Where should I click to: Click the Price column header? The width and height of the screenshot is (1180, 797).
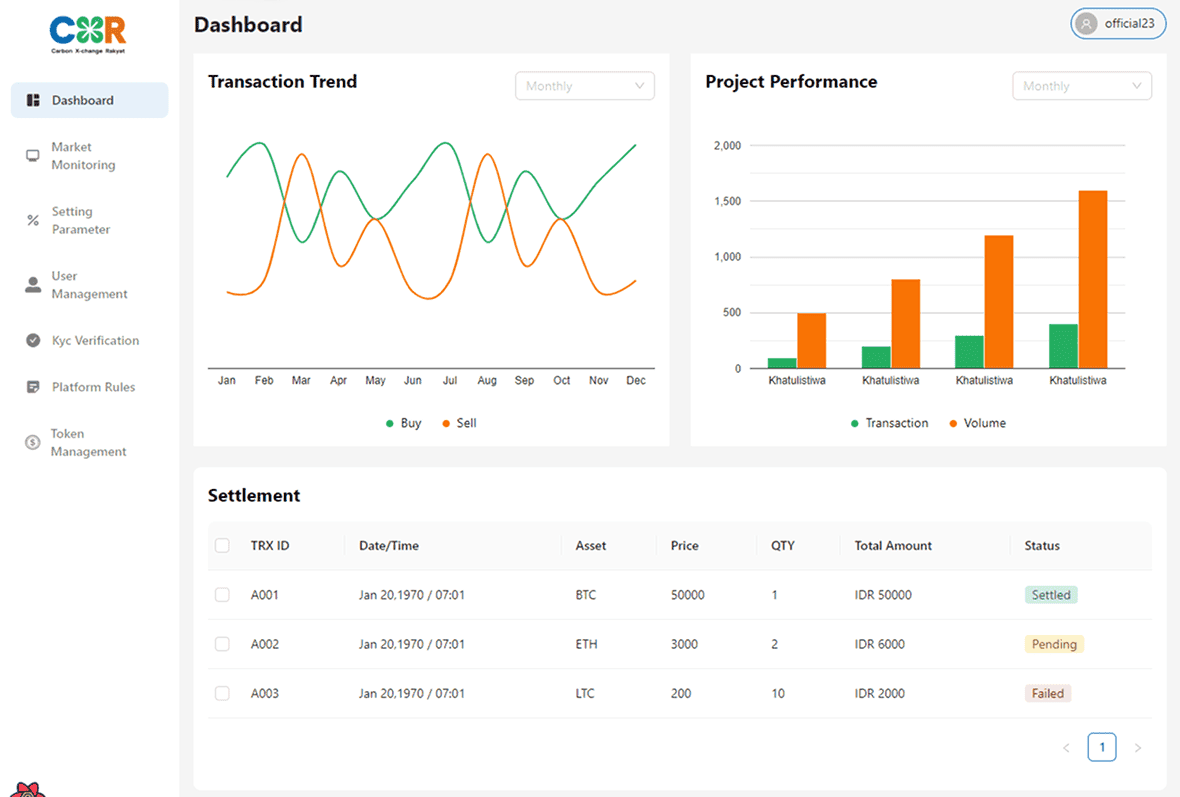(x=685, y=546)
